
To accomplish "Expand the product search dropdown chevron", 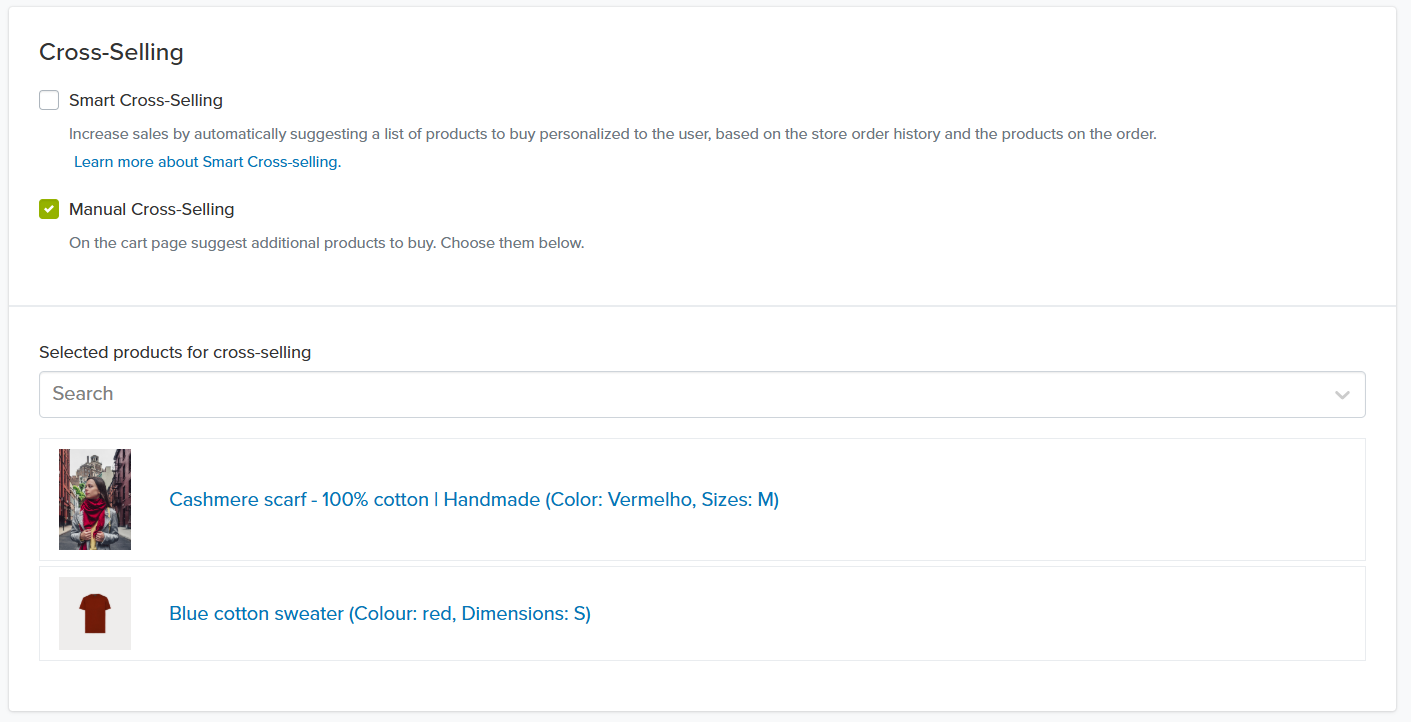I will [x=1342, y=395].
